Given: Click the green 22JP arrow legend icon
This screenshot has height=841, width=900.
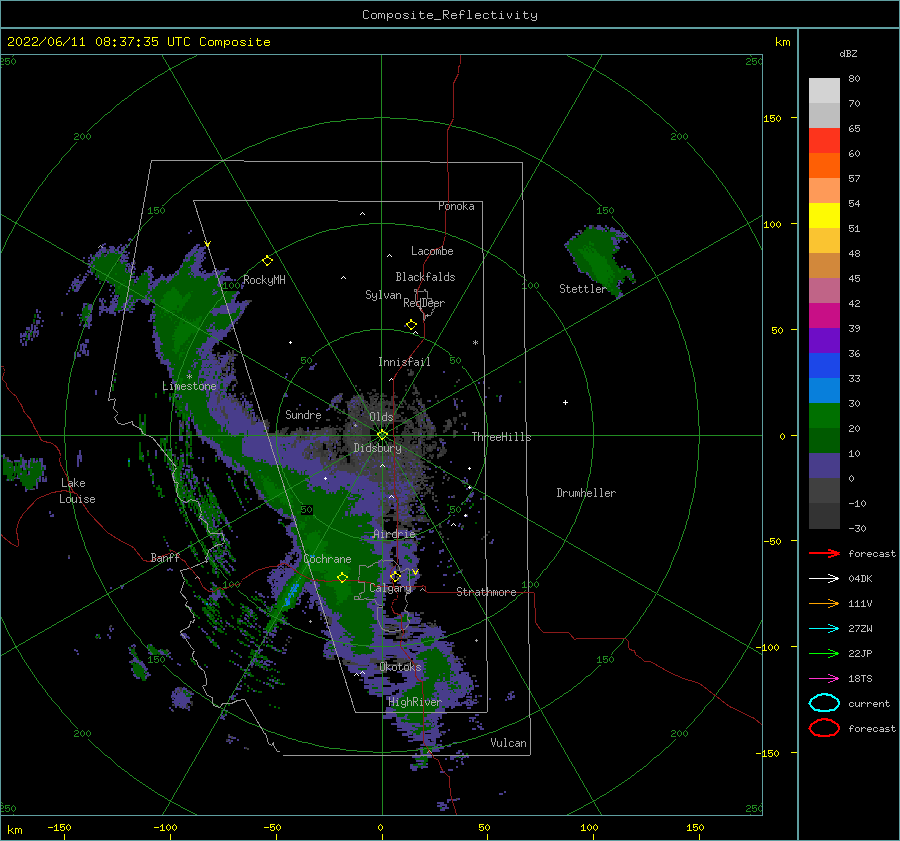Looking at the screenshot, I should click(x=824, y=653).
